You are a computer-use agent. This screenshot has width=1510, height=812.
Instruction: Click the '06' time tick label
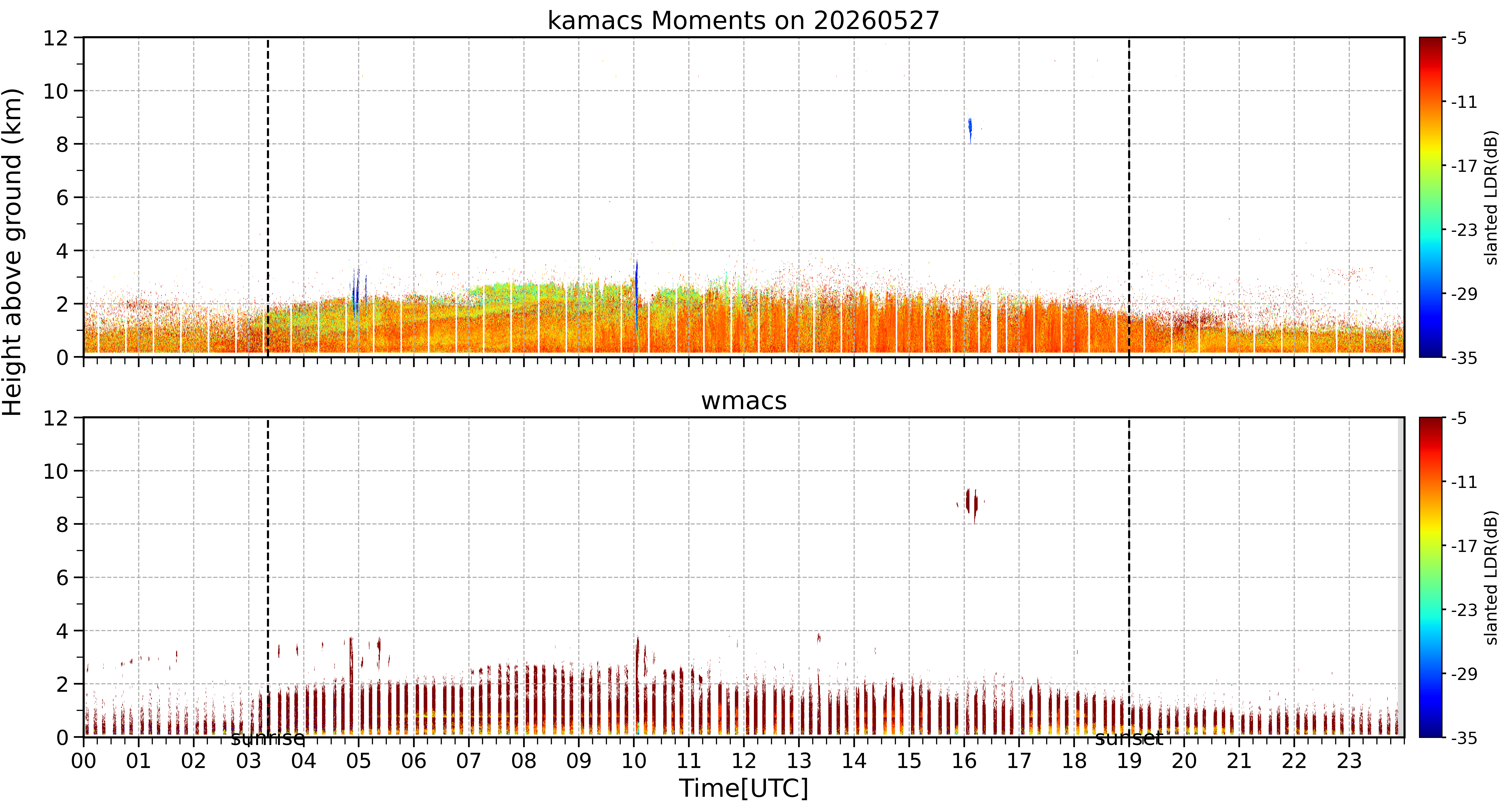tap(414, 761)
